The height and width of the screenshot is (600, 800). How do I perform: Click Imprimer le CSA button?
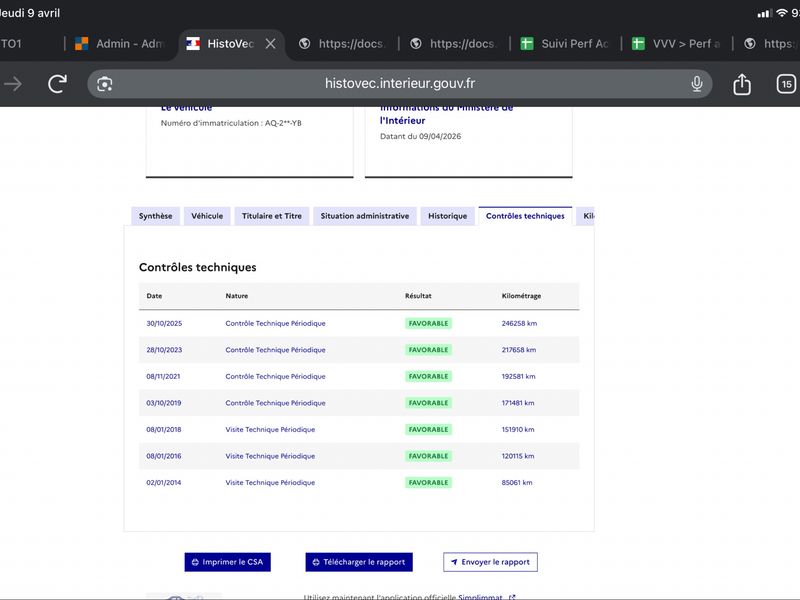228,562
